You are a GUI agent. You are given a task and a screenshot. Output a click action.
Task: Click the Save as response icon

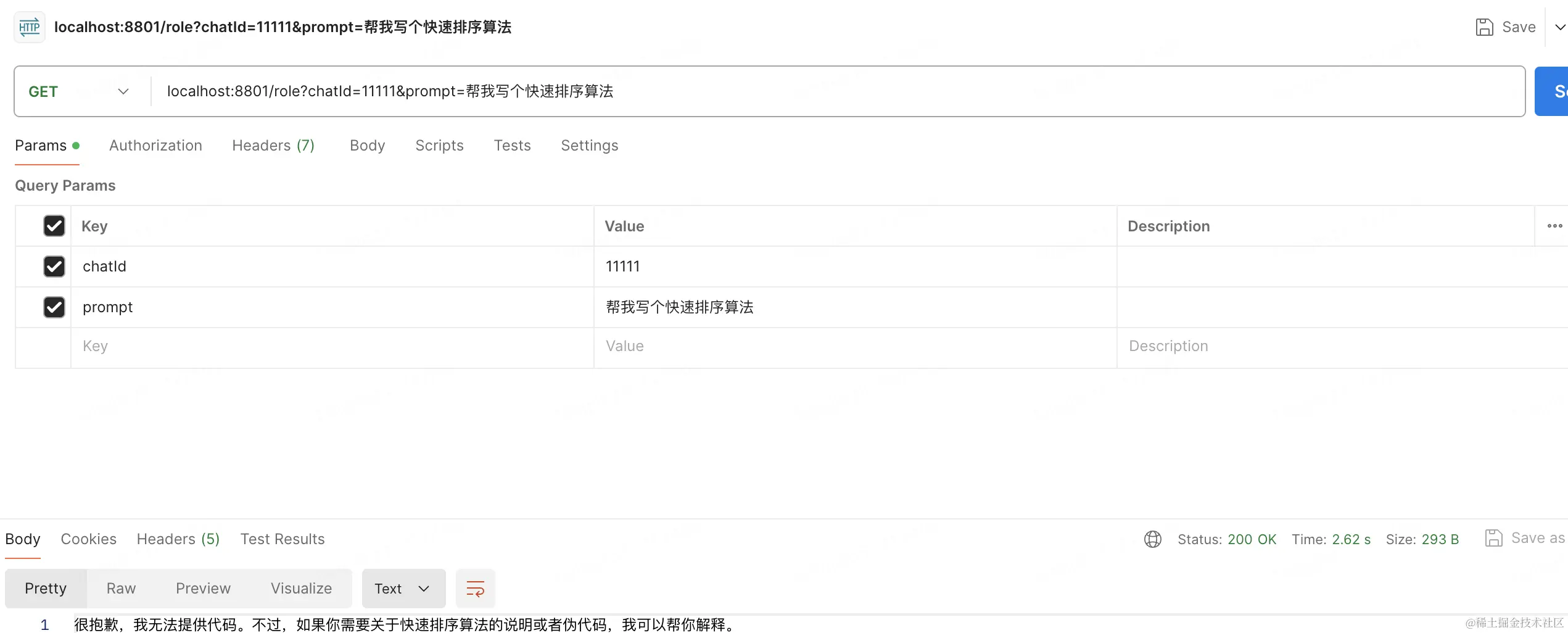point(1493,538)
